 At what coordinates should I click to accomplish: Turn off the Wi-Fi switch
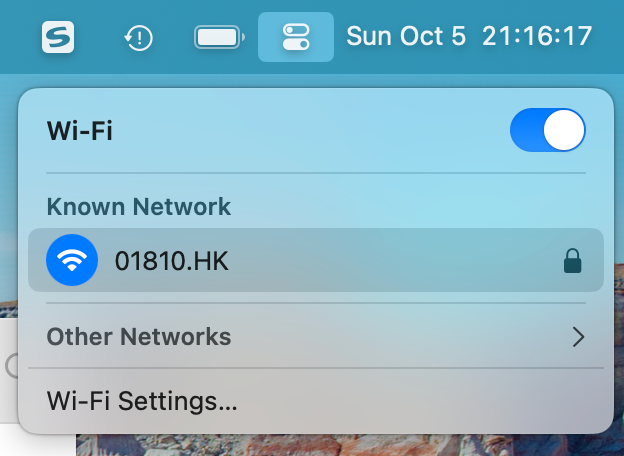click(548, 130)
